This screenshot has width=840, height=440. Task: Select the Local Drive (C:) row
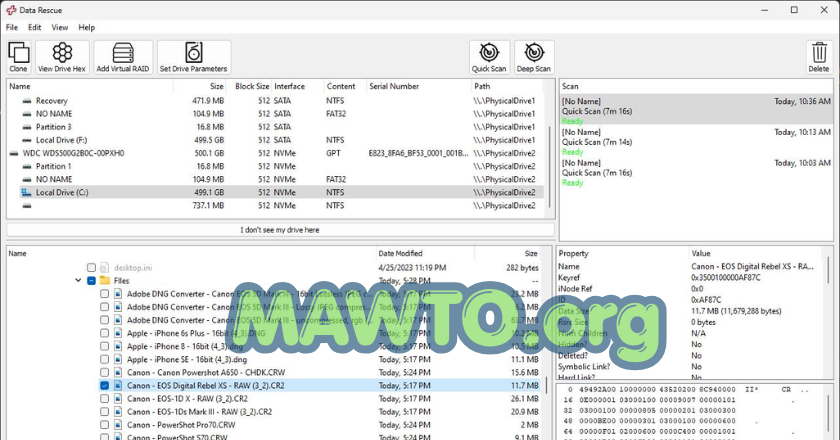[281, 192]
